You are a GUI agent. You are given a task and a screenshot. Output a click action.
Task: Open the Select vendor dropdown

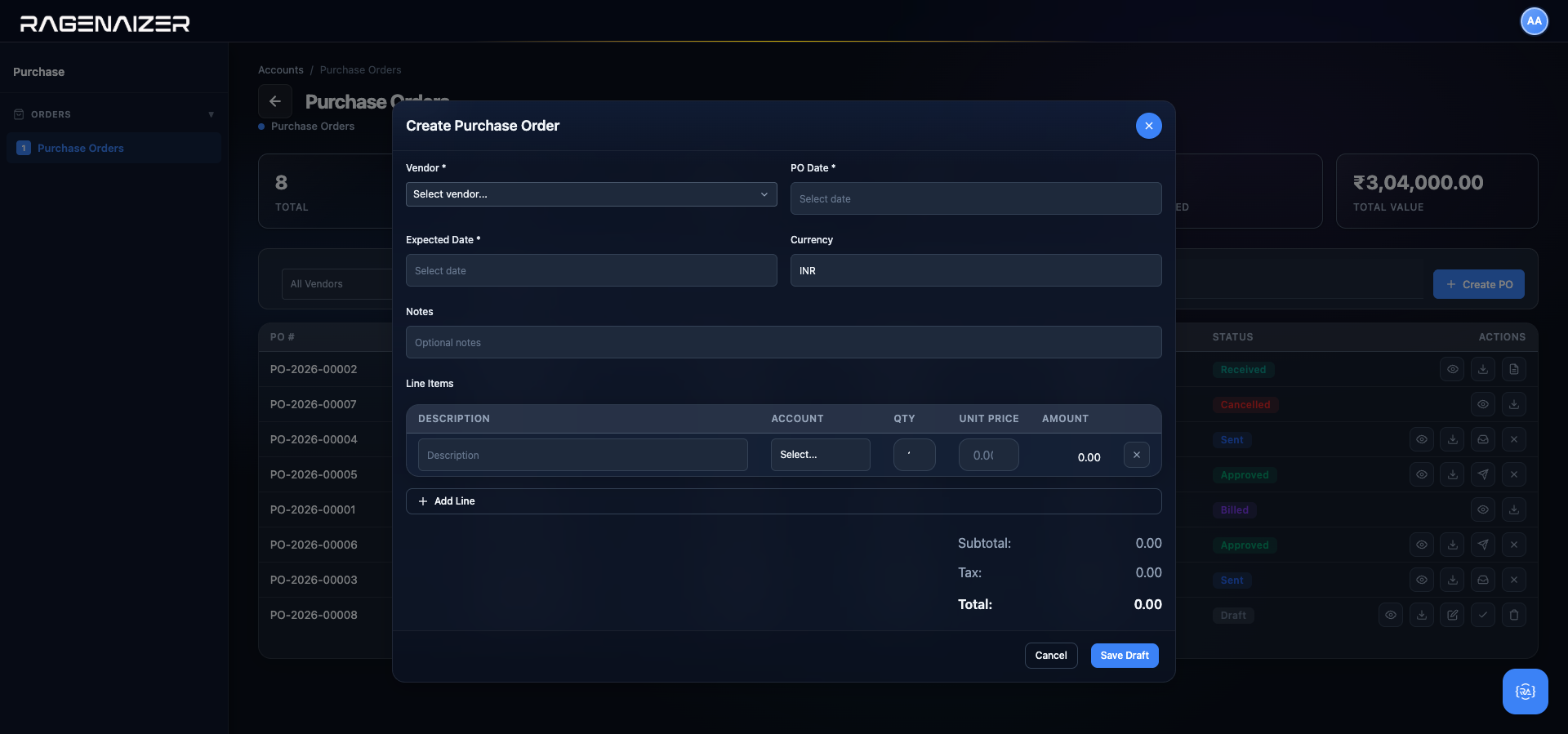(x=591, y=194)
